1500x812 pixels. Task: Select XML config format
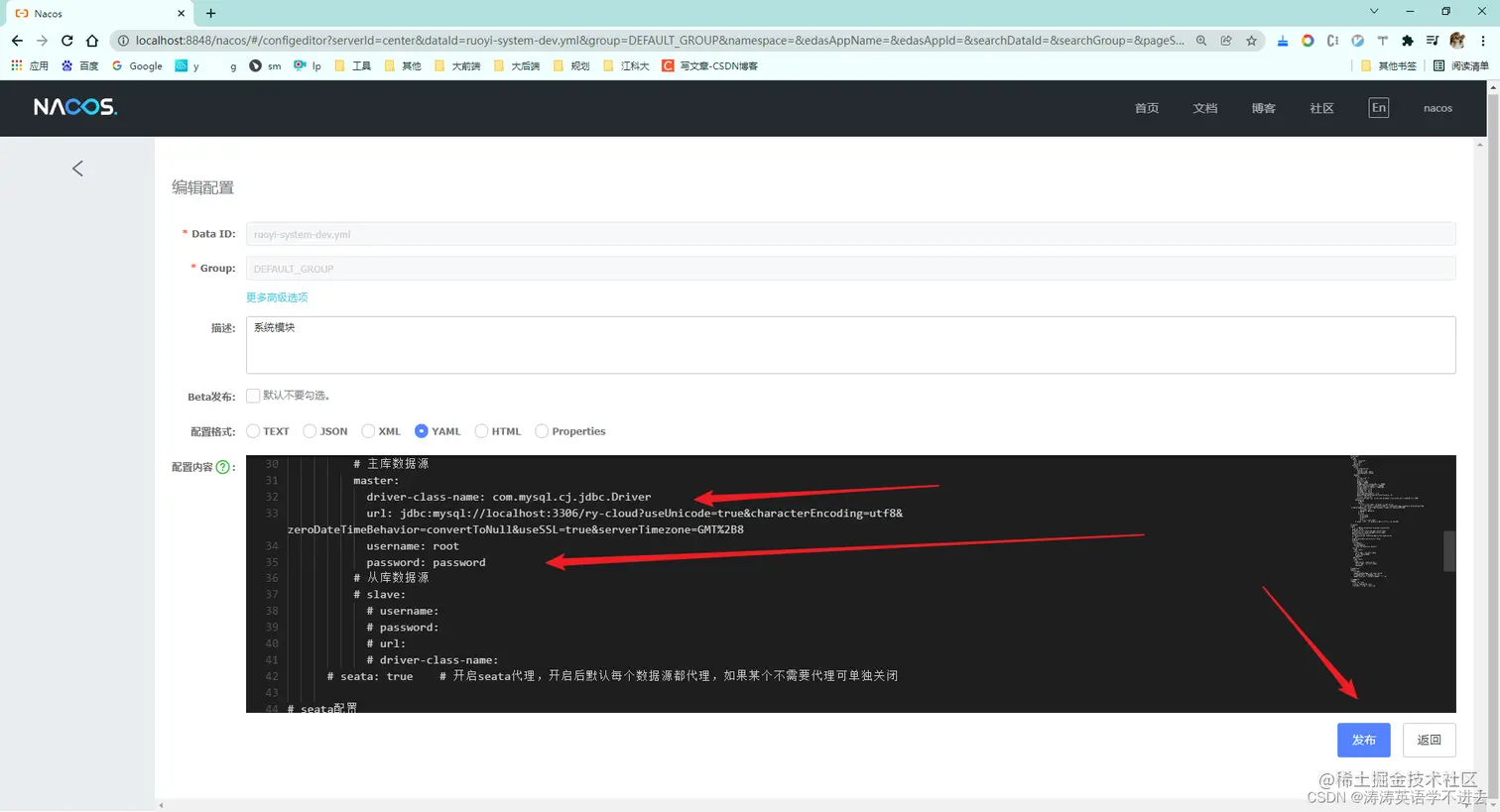[368, 431]
